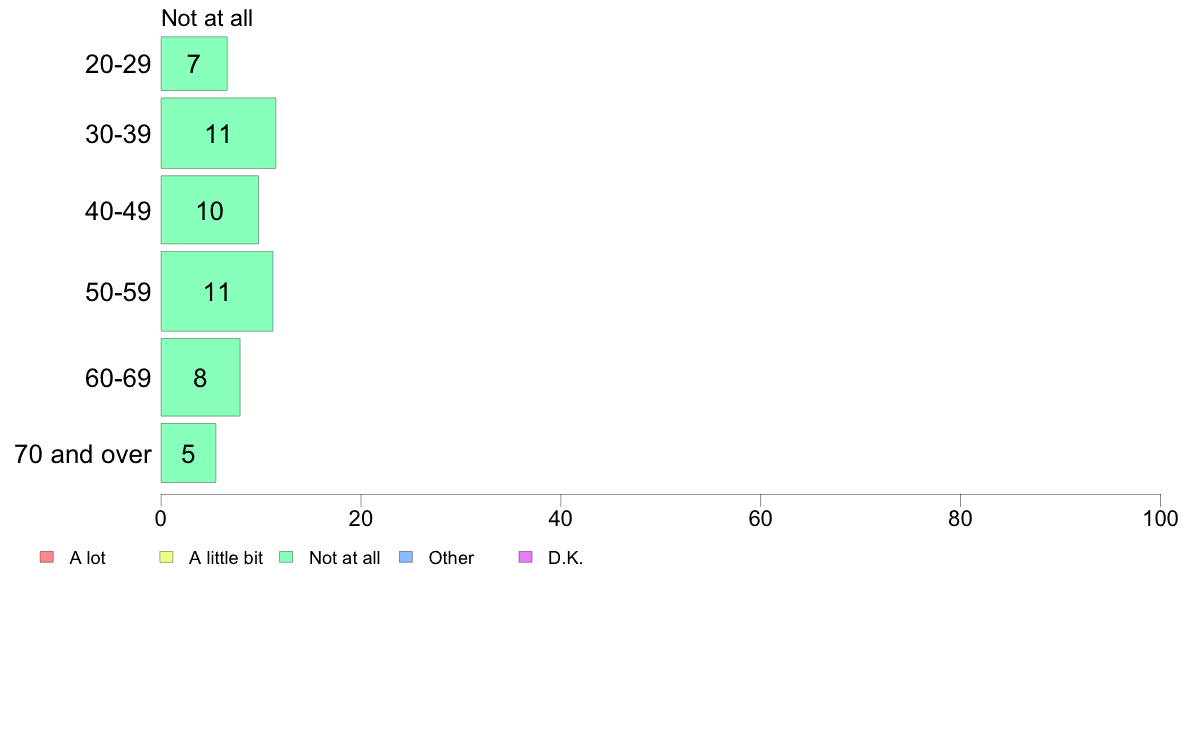1188x736 pixels.
Task: Click the '50-59' age group label
Action: click(118, 293)
